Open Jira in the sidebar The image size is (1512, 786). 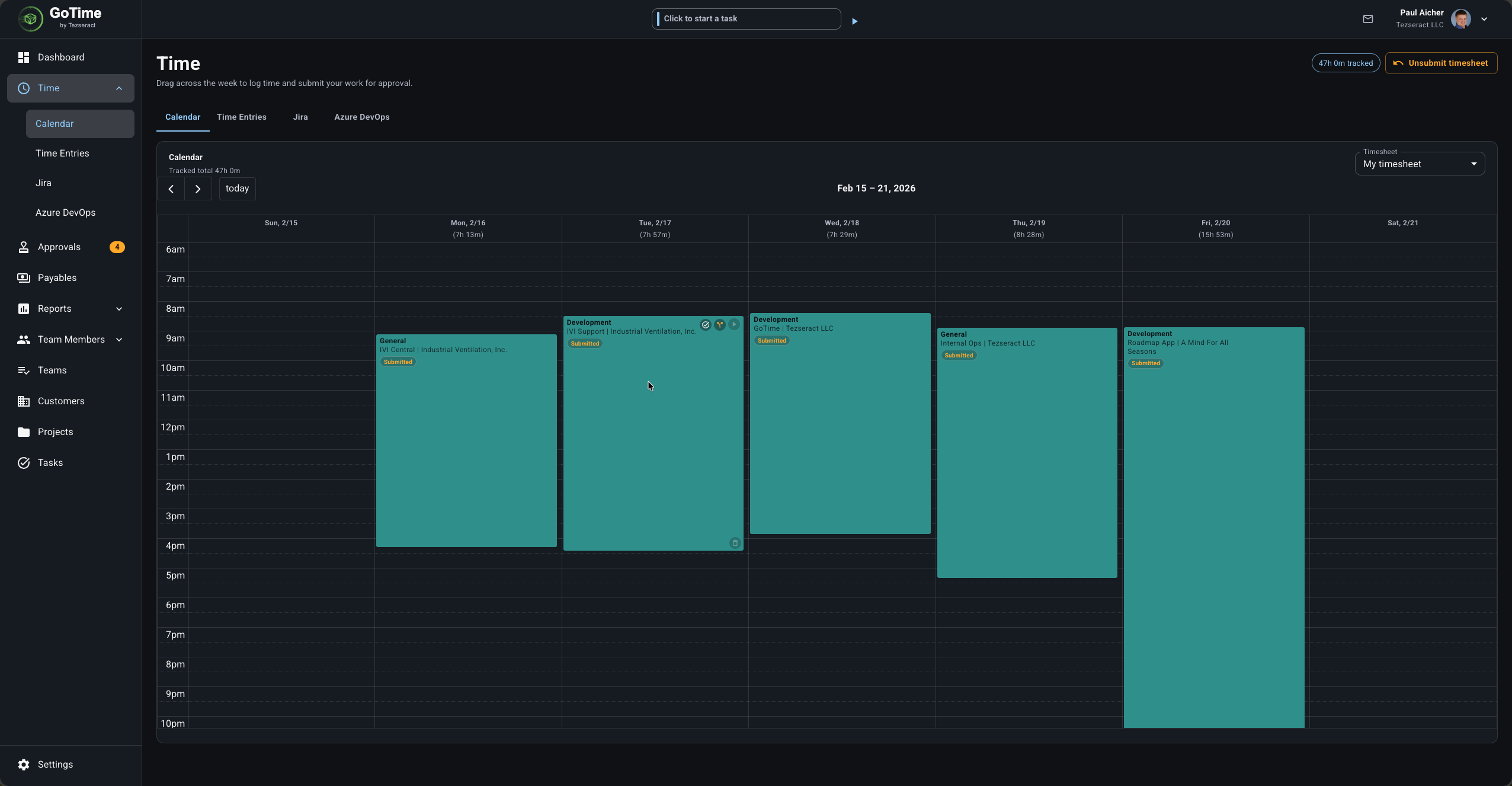[x=80, y=183]
